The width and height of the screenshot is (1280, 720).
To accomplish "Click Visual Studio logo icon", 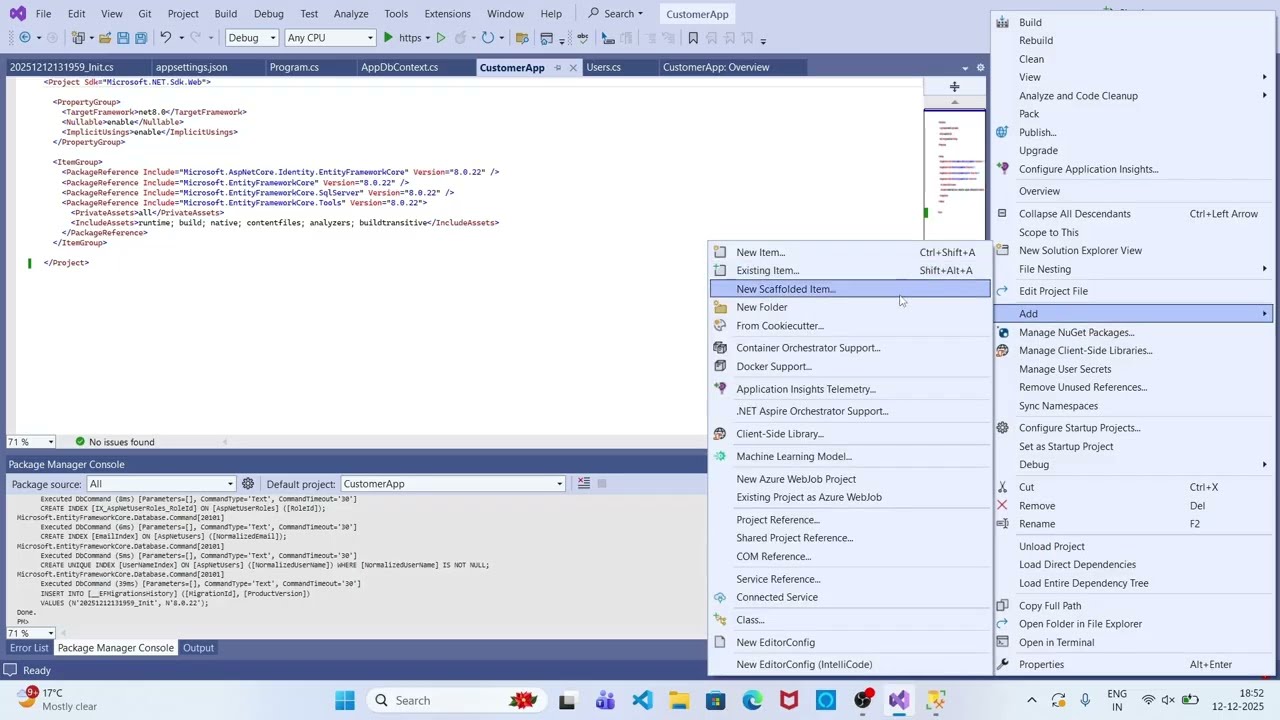I will [17, 13].
